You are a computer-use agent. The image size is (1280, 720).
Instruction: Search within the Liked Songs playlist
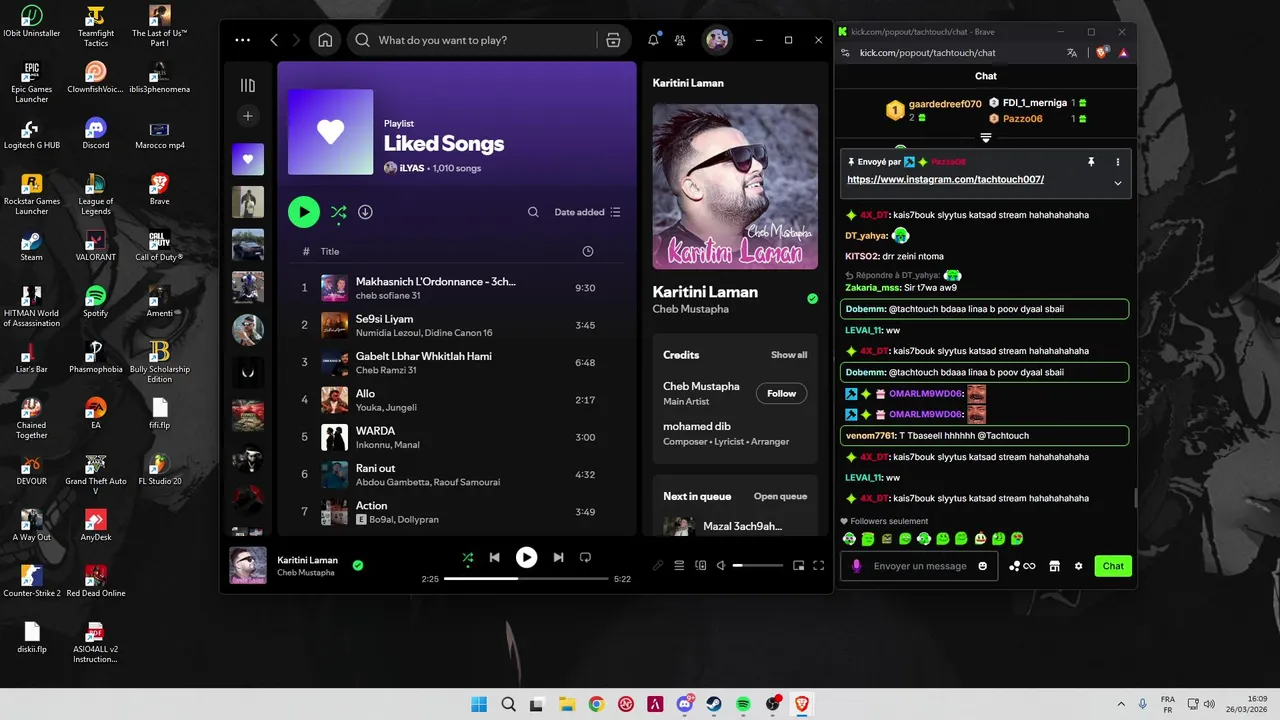click(533, 212)
